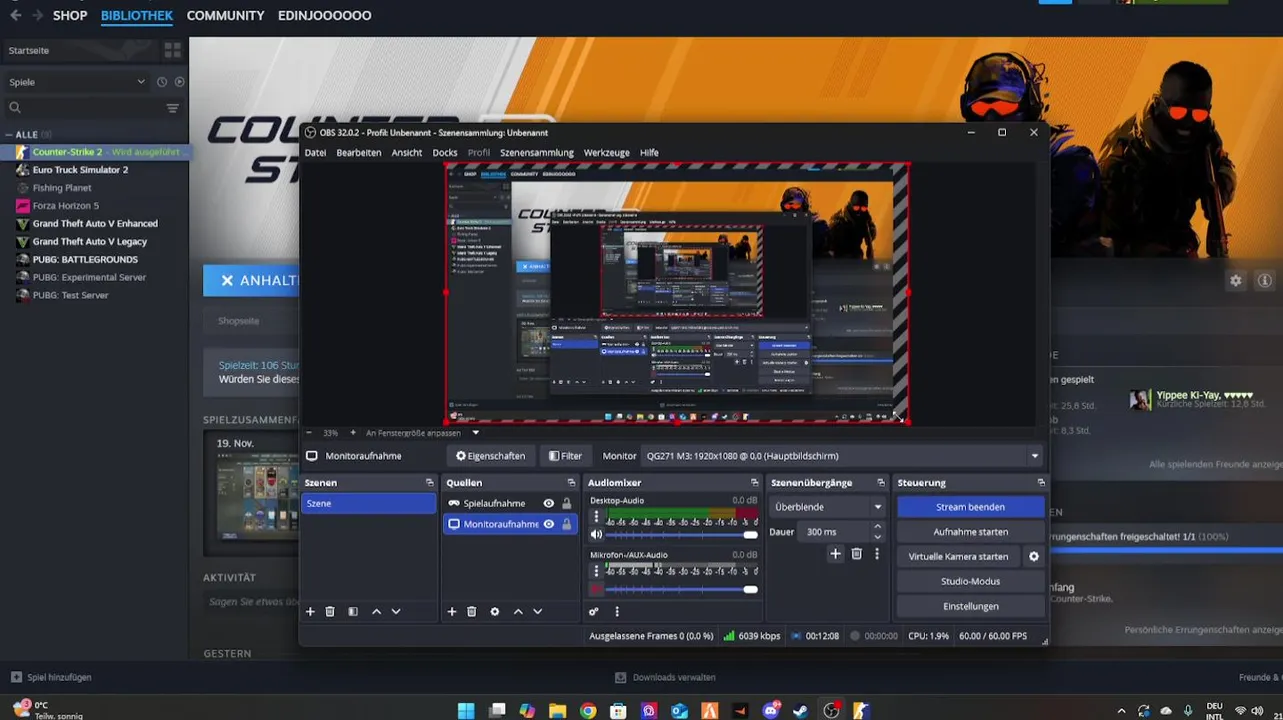
Task: Decrease Dauer with down stepper arrow
Action: pyautogui.click(x=878, y=537)
